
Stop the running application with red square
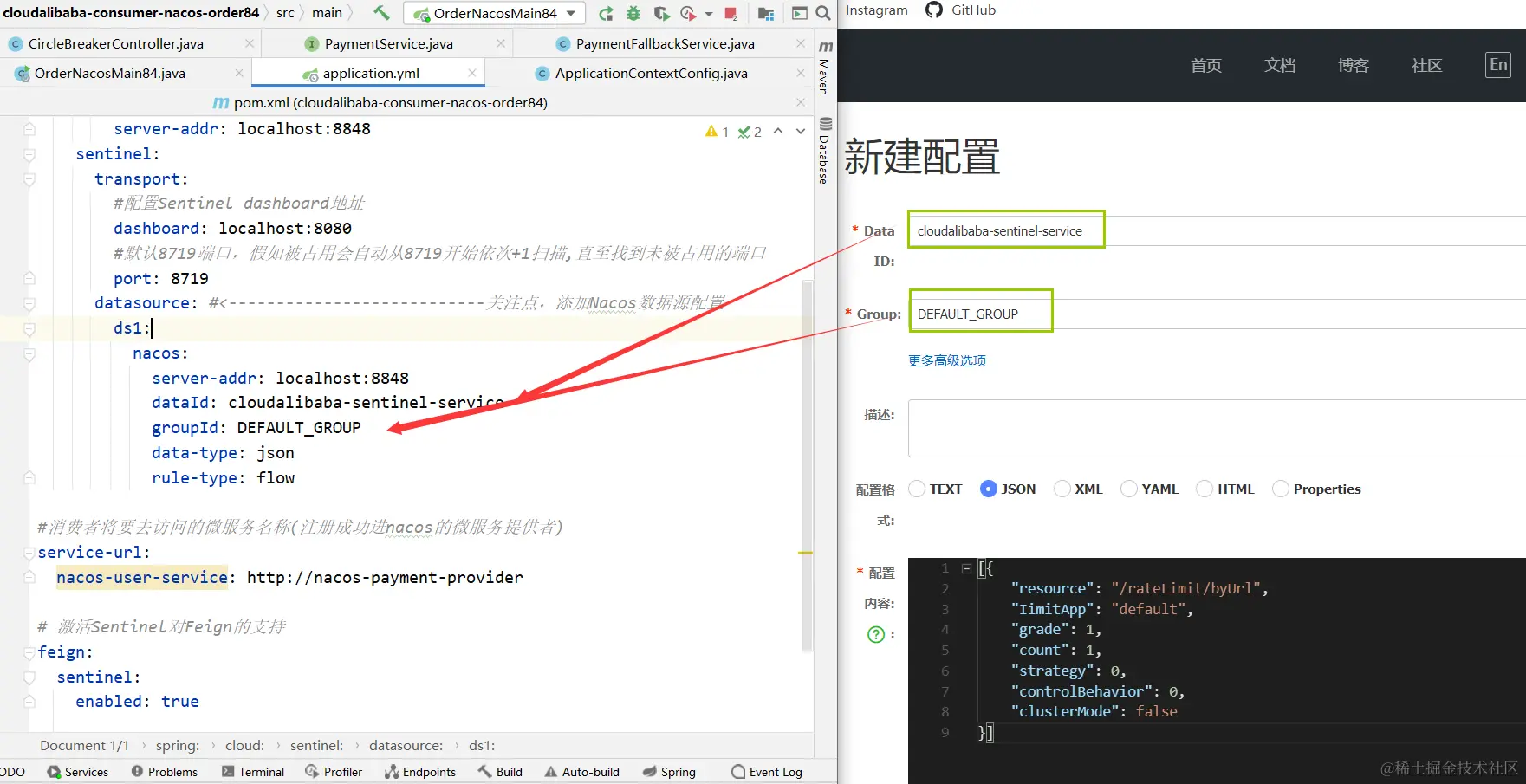[731, 13]
